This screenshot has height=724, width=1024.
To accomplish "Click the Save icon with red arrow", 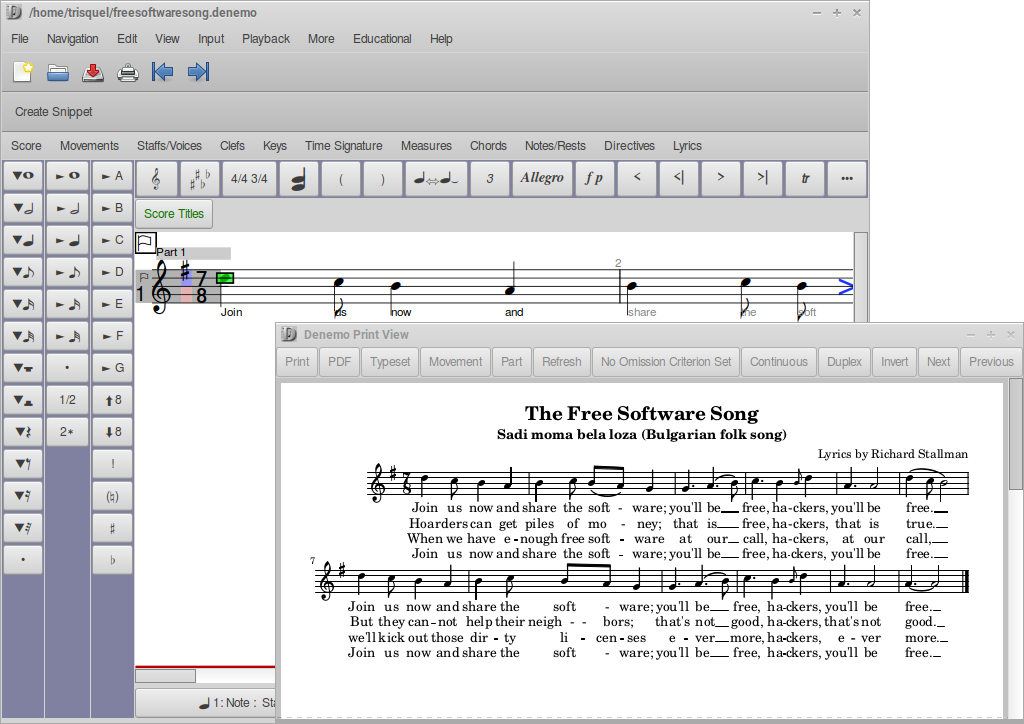I will click(x=93, y=72).
